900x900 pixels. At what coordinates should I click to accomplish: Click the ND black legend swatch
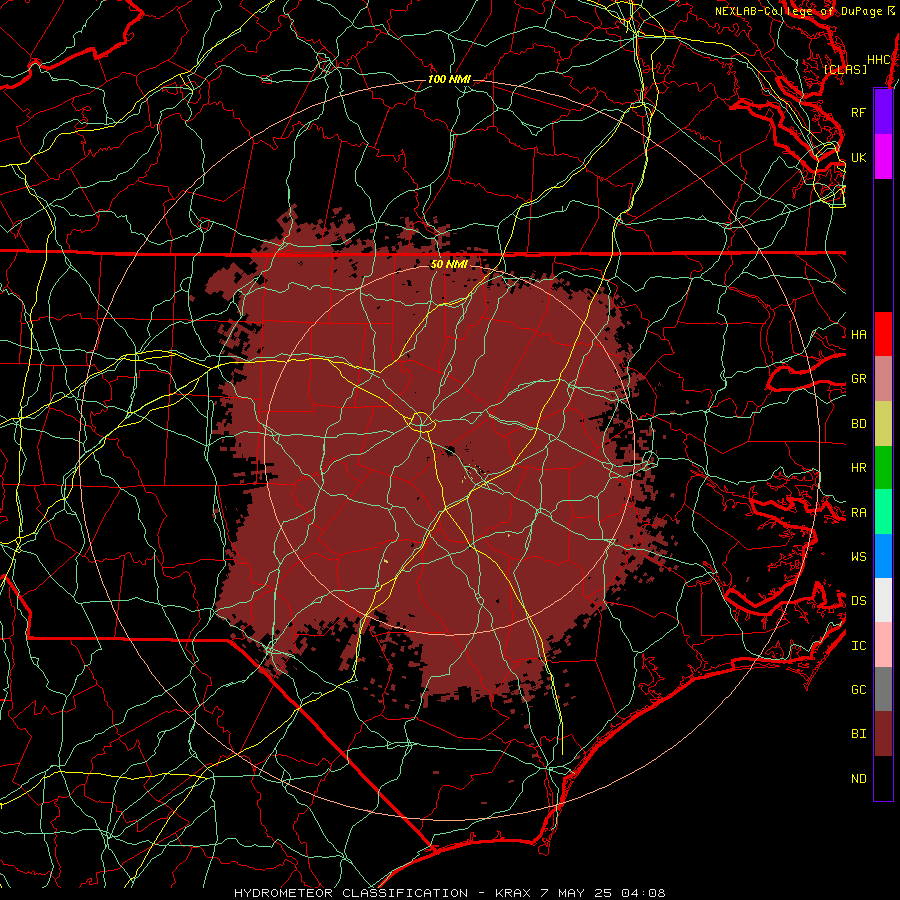(883, 778)
